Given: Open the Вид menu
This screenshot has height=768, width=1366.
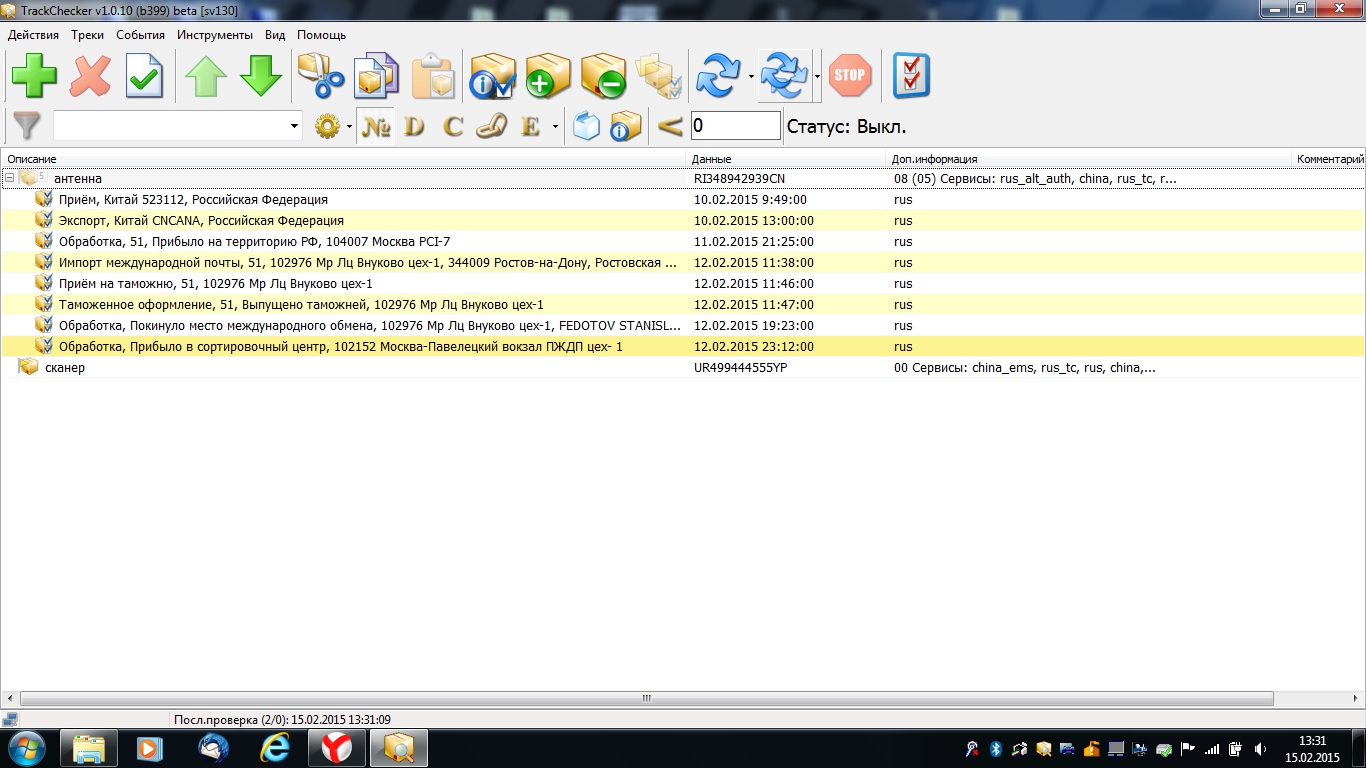Looking at the screenshot, I should point(275,35).
